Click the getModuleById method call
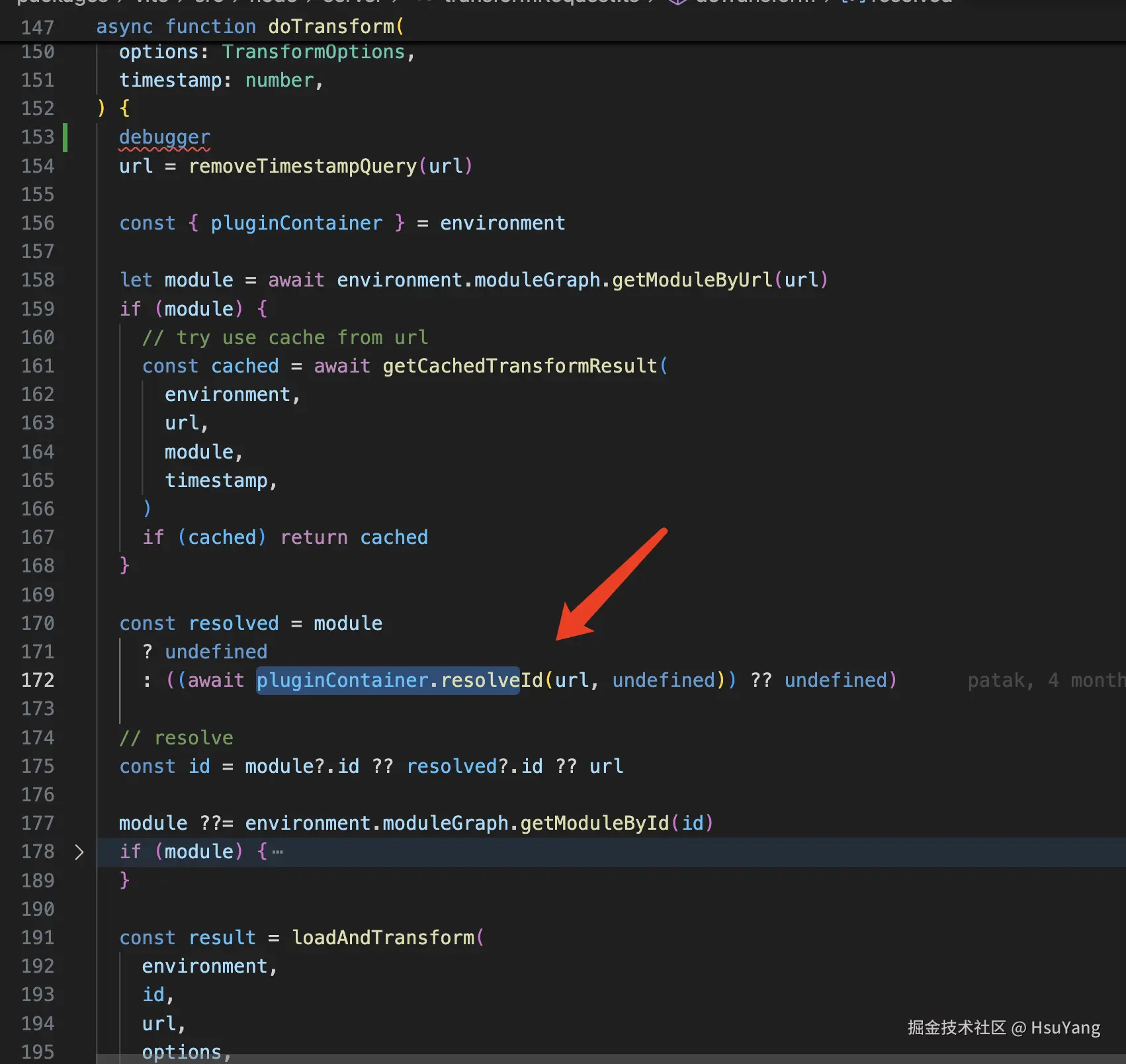 click(595, 823)
